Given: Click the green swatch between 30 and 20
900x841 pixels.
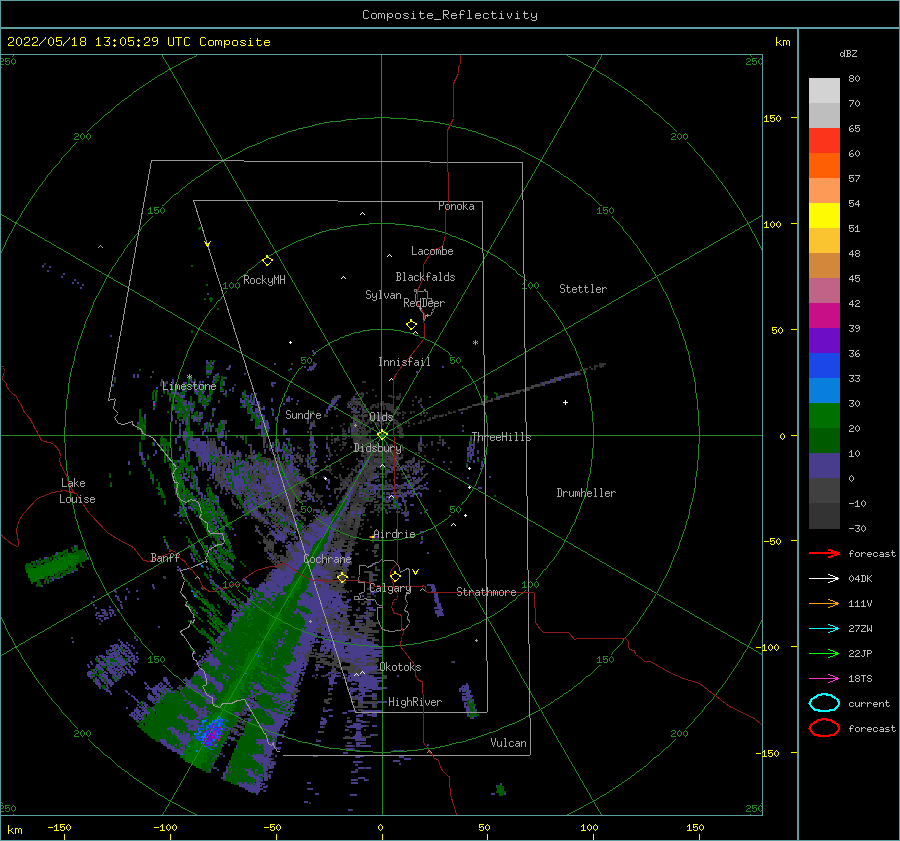Looking at the screenshot, I should tap(824, 415).
